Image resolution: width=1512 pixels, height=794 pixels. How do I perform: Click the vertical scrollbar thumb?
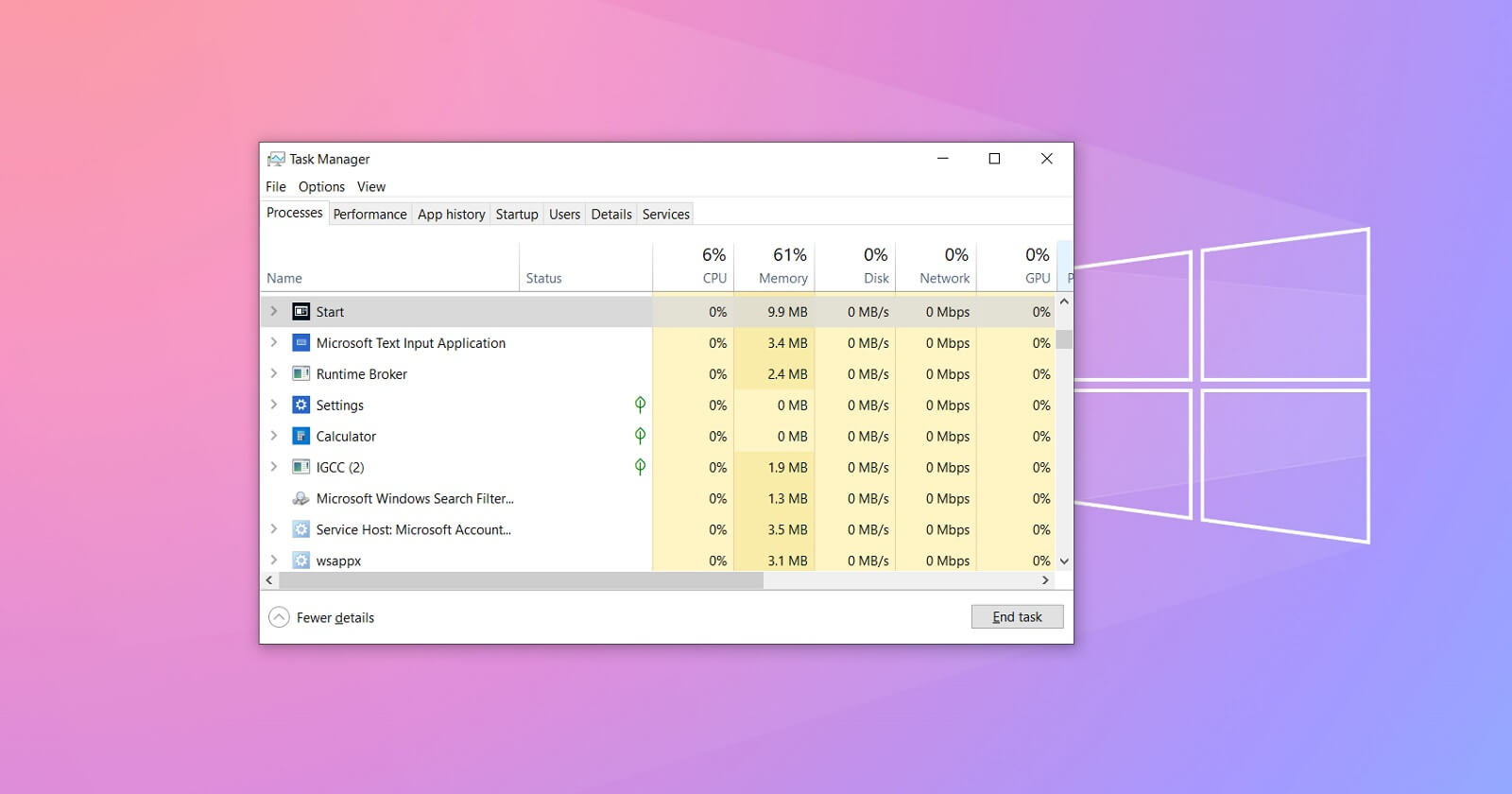tap(1064, 339)
